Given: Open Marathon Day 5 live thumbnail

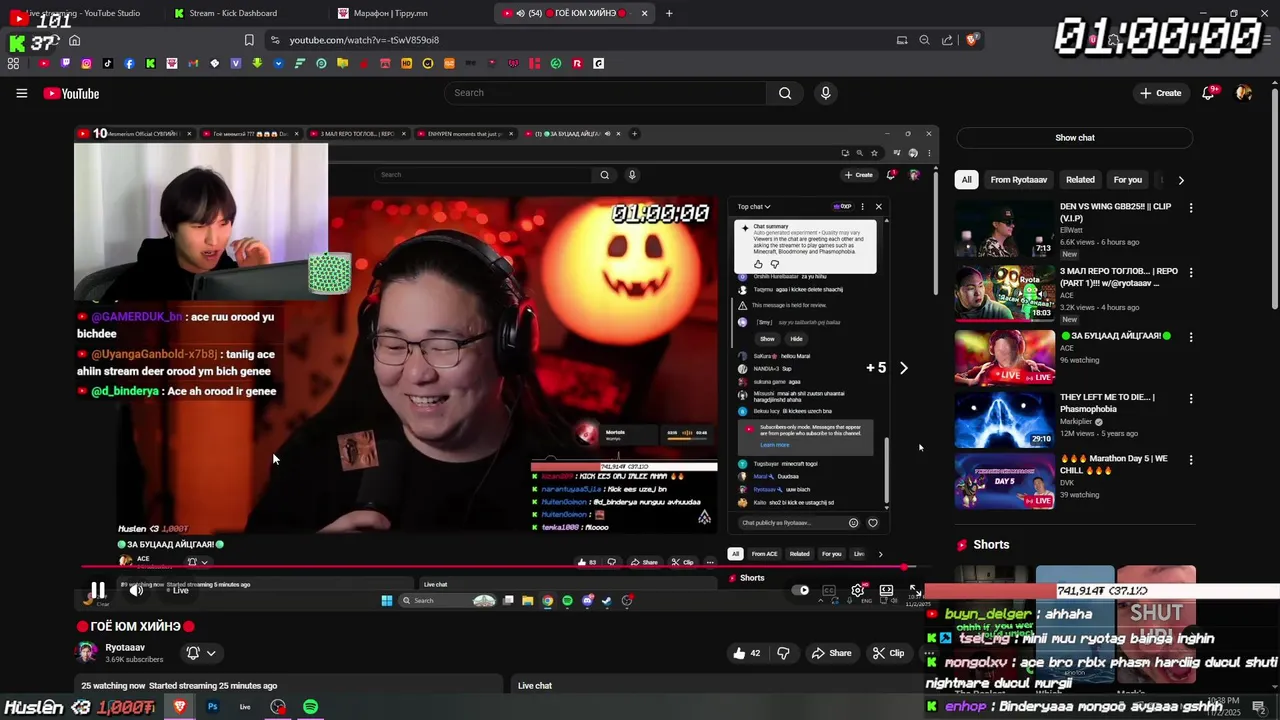Looking at the screenshot, I should 1005,481.
